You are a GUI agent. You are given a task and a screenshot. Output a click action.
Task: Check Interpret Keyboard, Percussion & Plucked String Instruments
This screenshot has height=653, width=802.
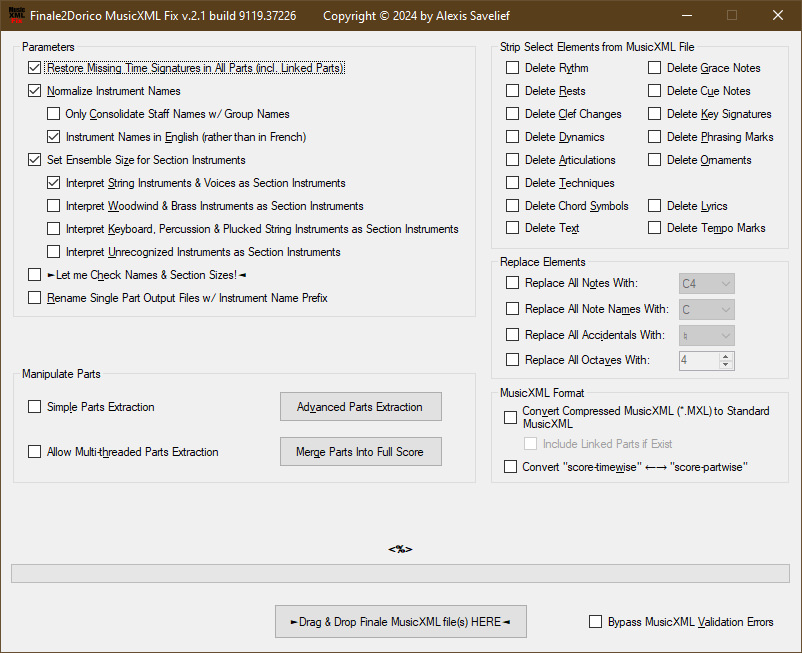[x=53, y=229]
